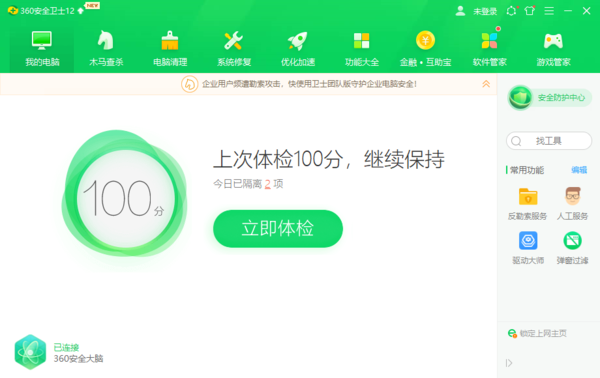Click the 360安全卫士12 logo title
600x378 pixels.
(41, 11)
